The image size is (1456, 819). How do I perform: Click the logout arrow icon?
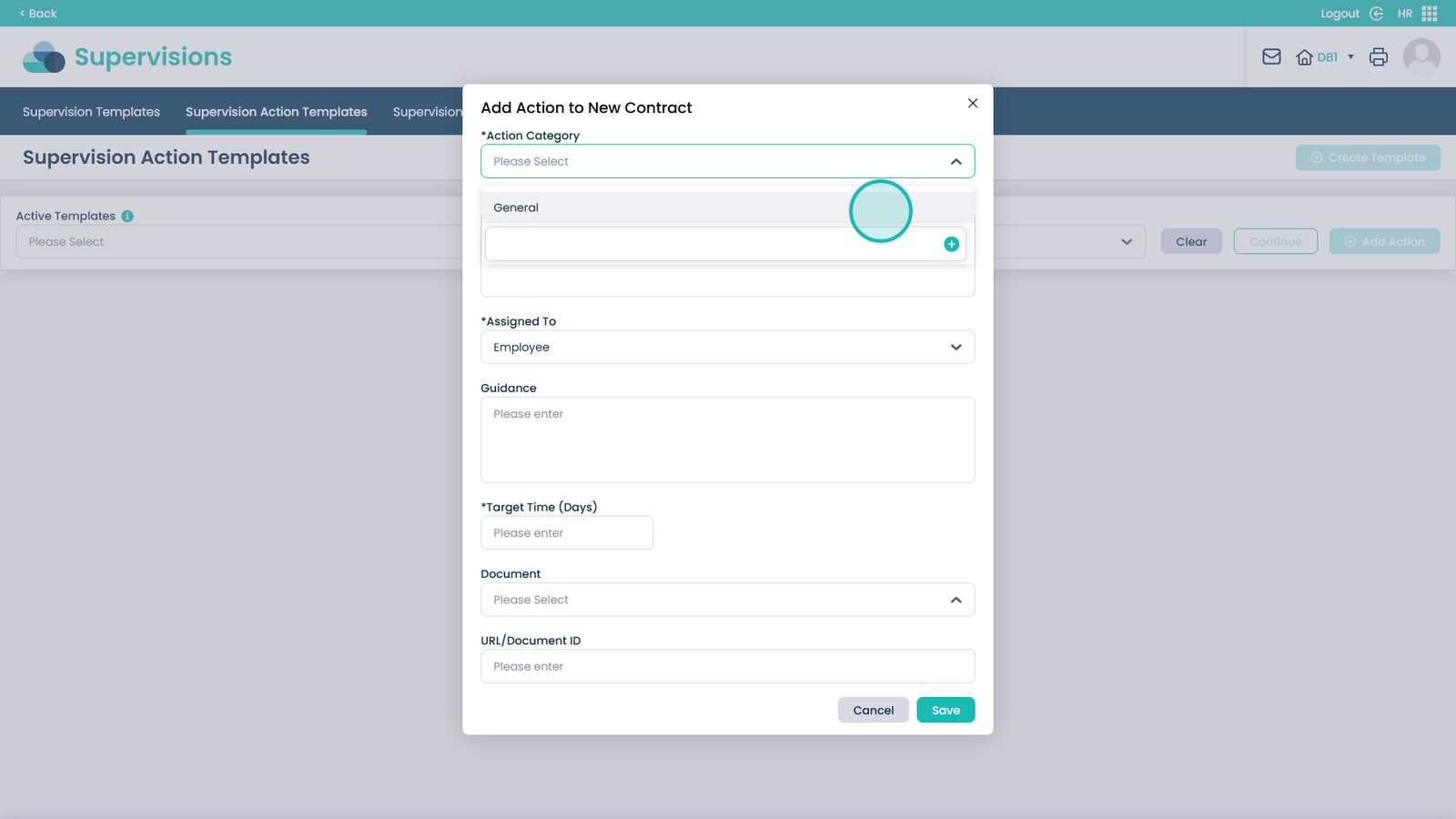pyautogui.click(x=1376, y=14)
